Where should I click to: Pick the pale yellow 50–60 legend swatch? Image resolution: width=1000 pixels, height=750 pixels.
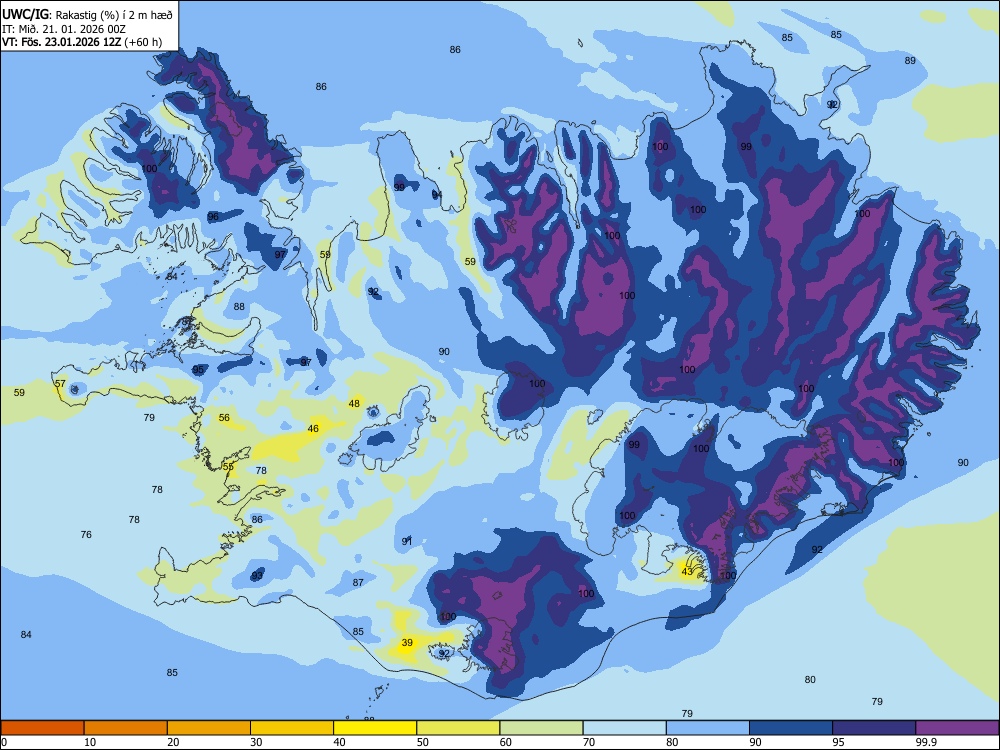pos(458,728)
